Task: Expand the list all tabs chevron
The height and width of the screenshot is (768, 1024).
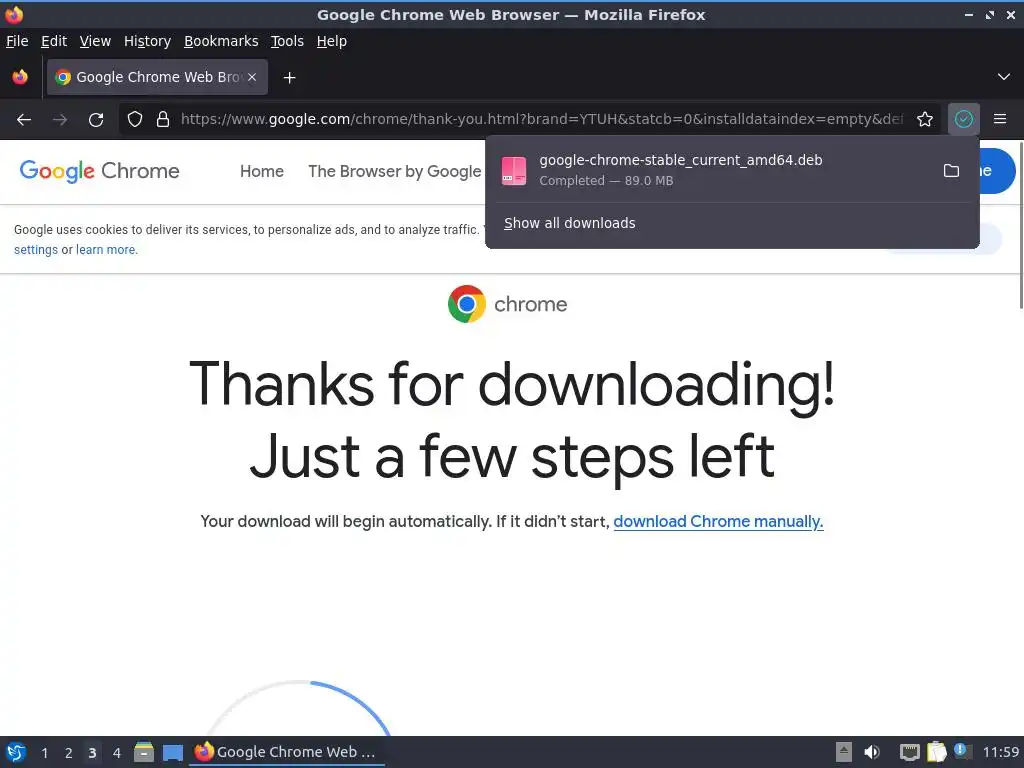Action: pyautogui.click(x=1004, y=77)
